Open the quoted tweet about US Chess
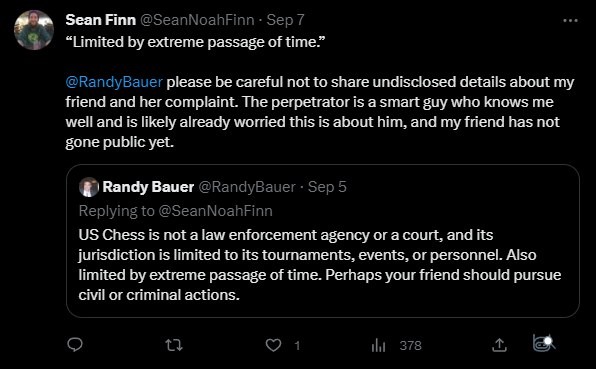 [x=323, y=241]
